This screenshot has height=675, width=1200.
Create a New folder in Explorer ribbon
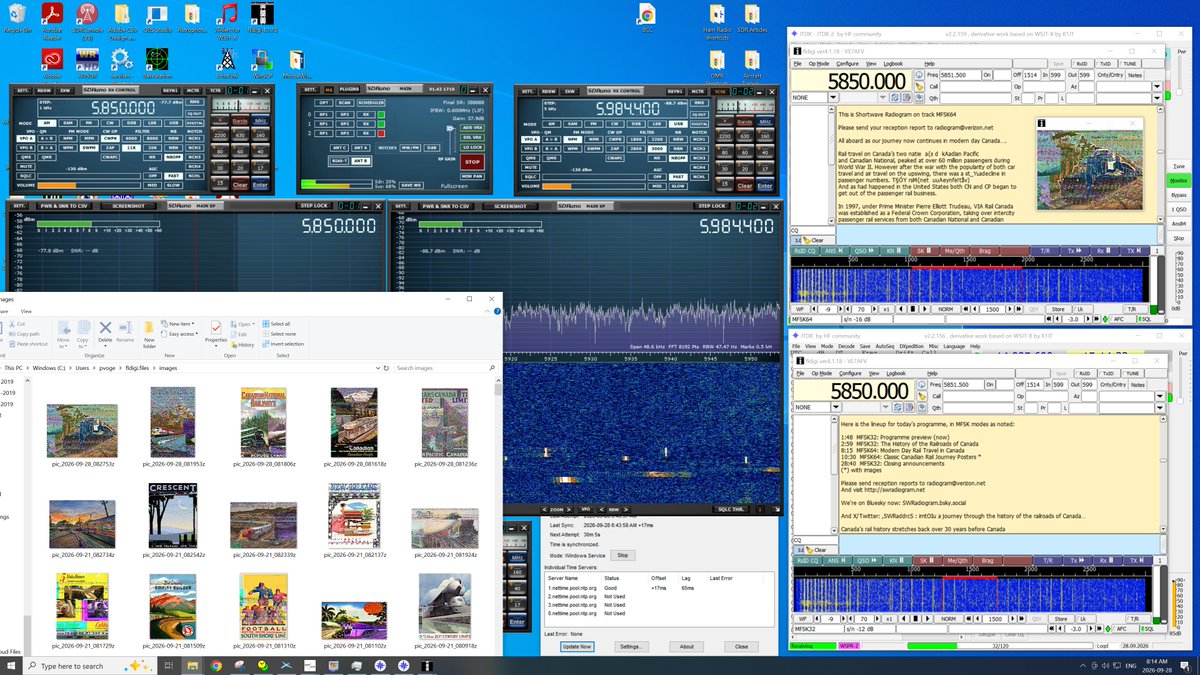pos(148,333)
